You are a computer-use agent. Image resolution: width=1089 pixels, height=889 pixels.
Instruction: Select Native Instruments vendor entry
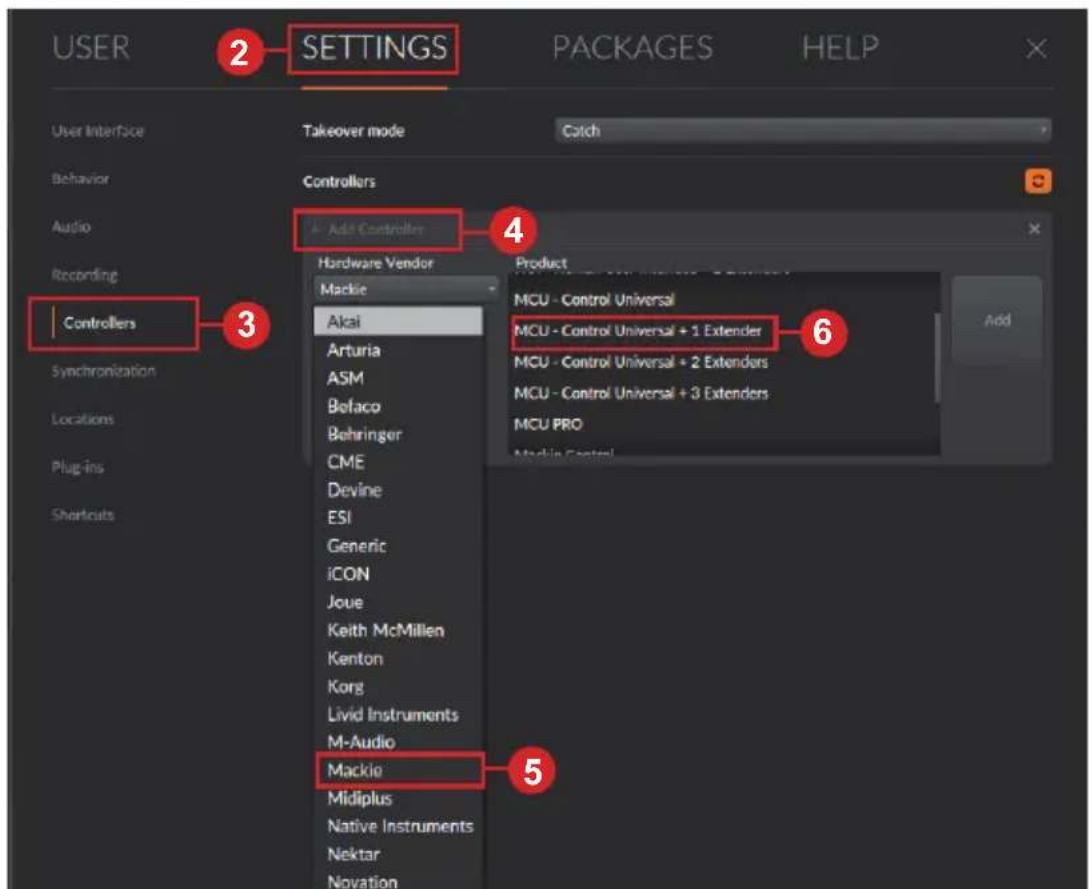(x=400, y=826)
